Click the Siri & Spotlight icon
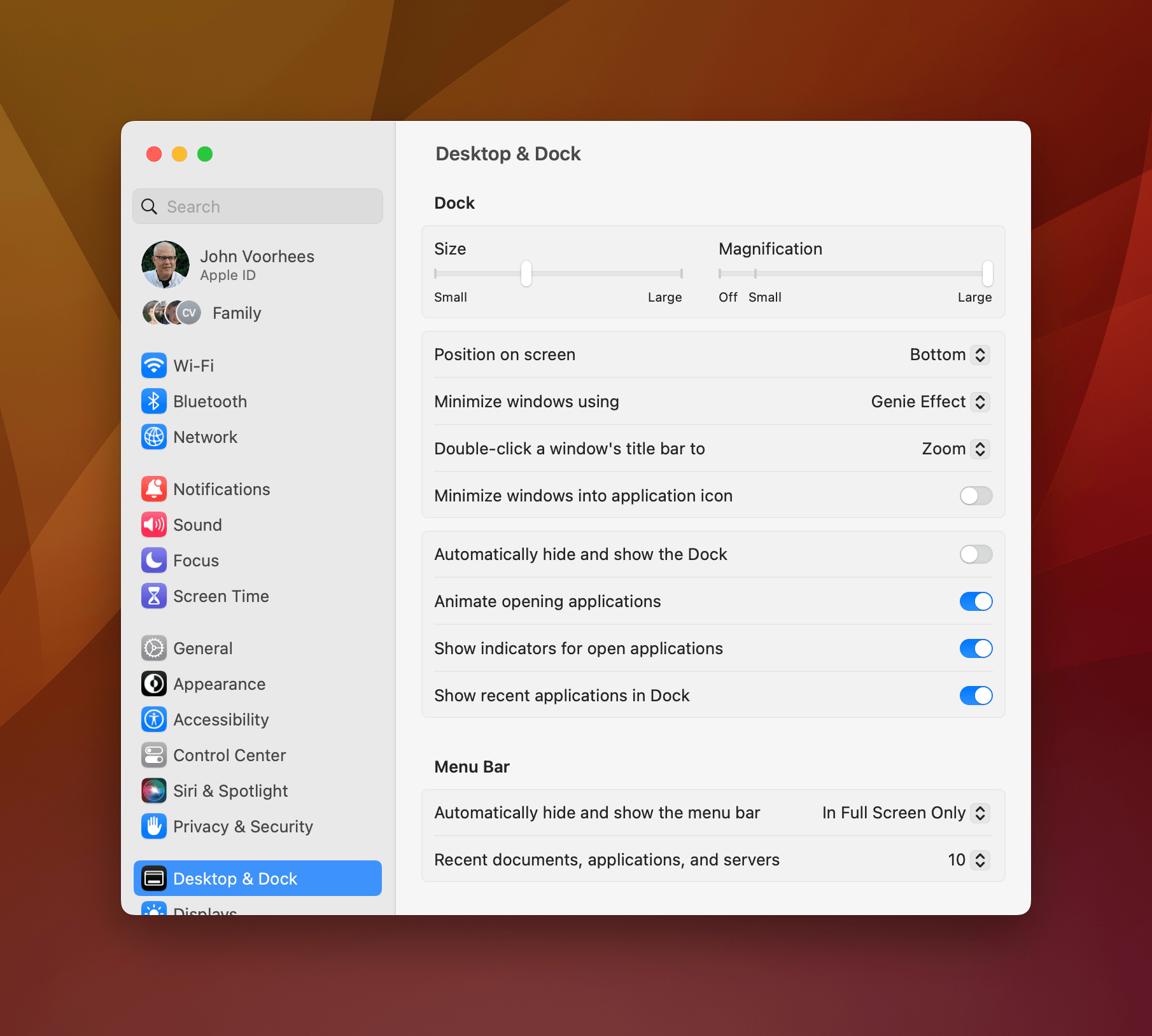Image resolution: width=1152 pixels, height=1036 pixels. click(x=154, y=791)
